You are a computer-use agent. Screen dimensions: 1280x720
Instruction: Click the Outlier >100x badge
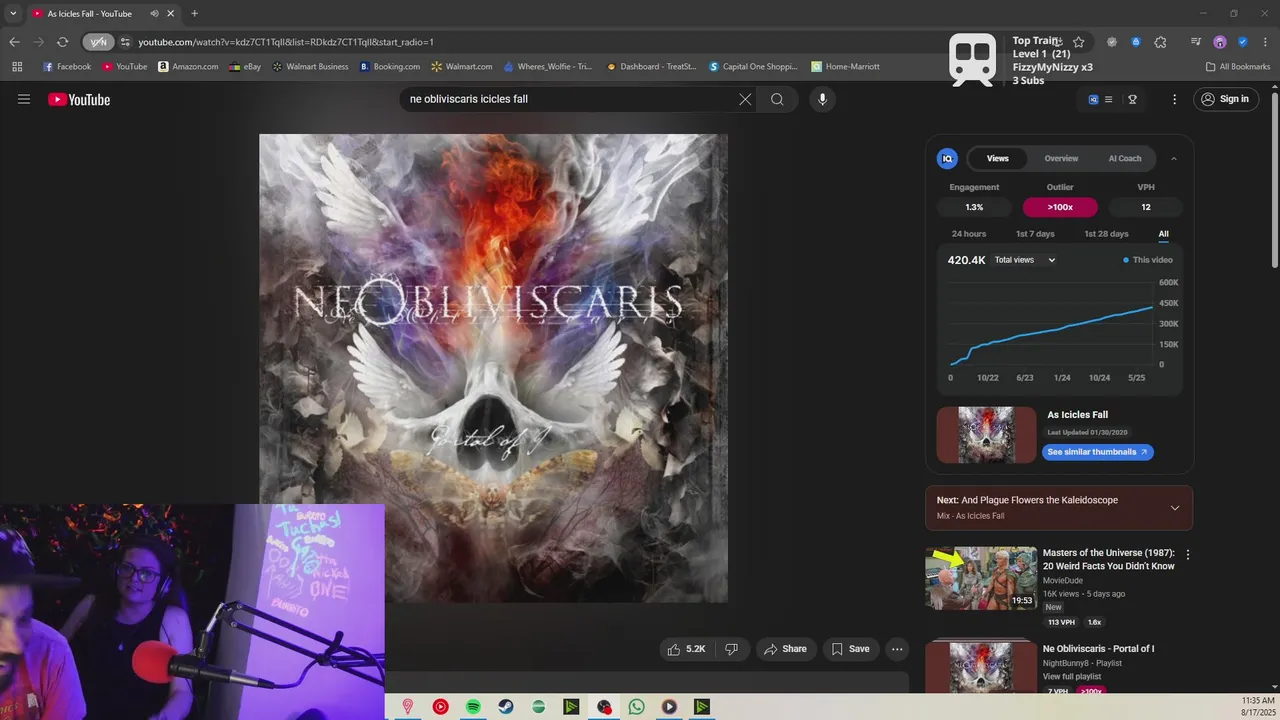(x=1060, y=207)
